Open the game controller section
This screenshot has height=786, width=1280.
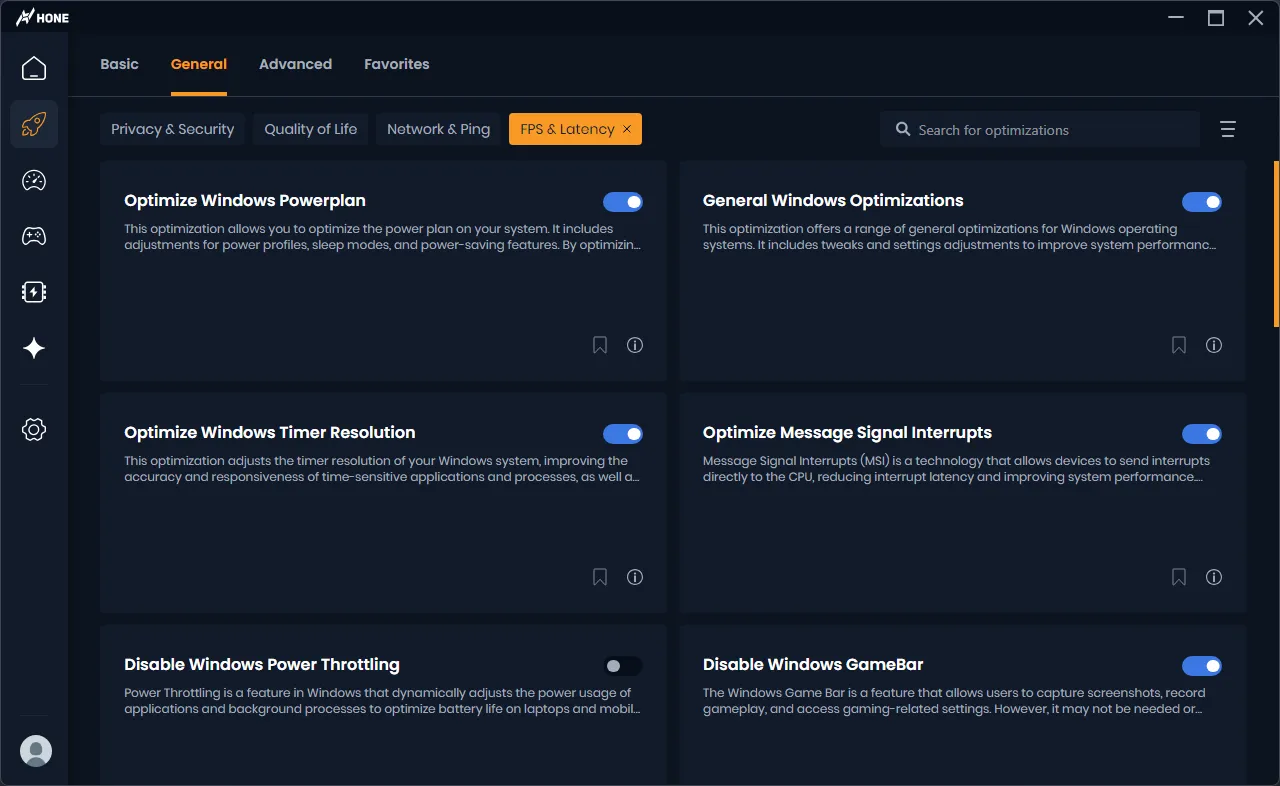pyautogui.click(x=34, y=236)
